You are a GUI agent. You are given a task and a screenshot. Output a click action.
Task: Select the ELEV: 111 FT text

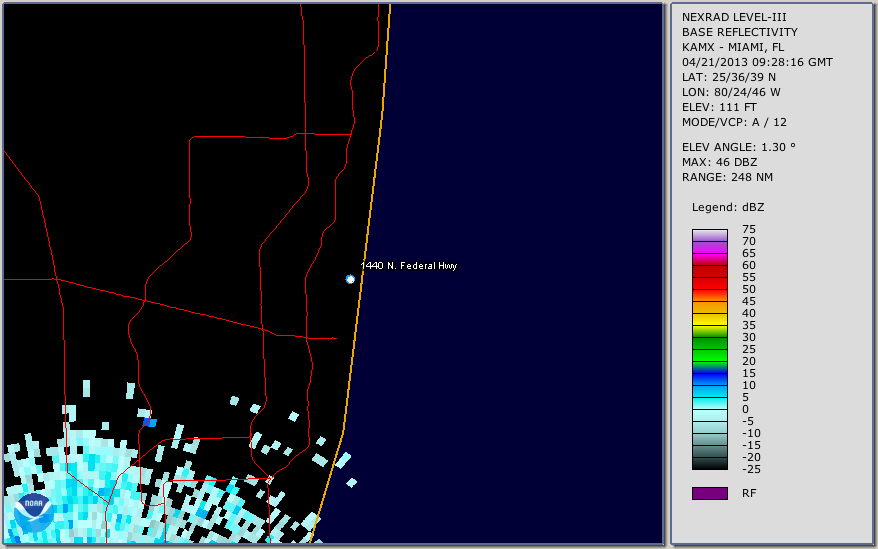point(719,107)
